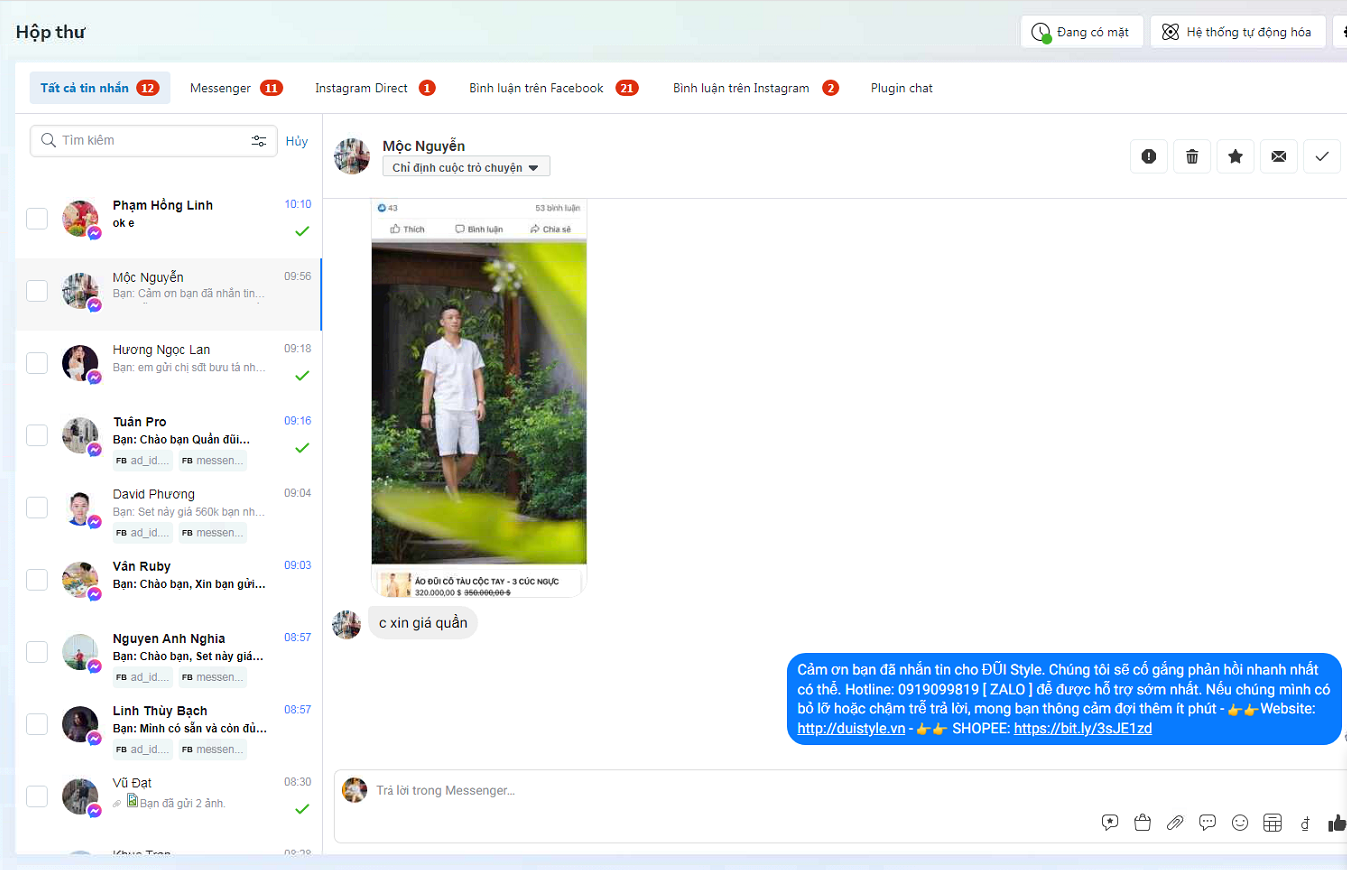Viewport: 1347px width, 870px height.
Task: Tick the checkbox for Mộc Nguyễn
Action: (37, 290)
